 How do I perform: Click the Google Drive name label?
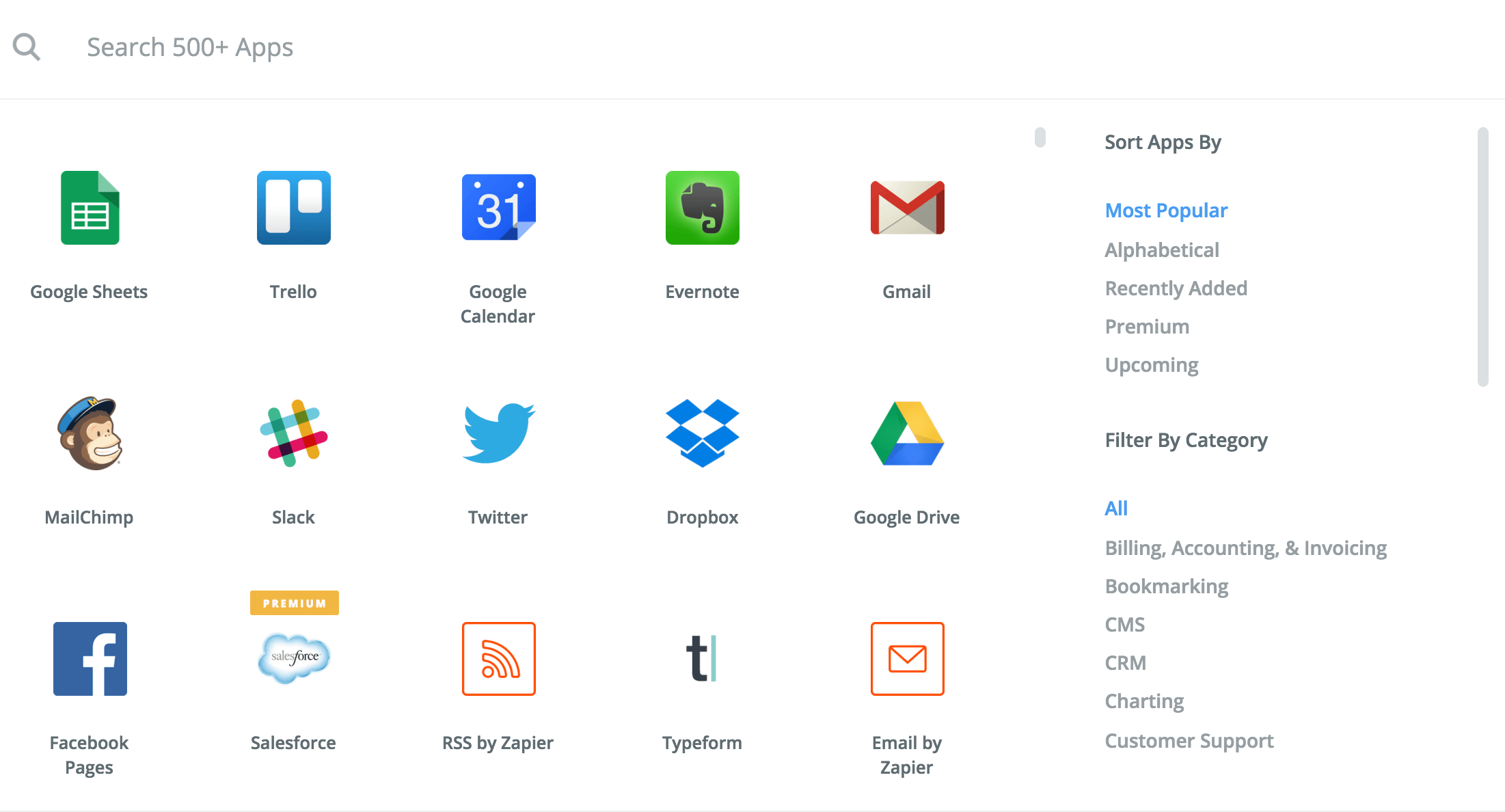(x=907, y=517)
